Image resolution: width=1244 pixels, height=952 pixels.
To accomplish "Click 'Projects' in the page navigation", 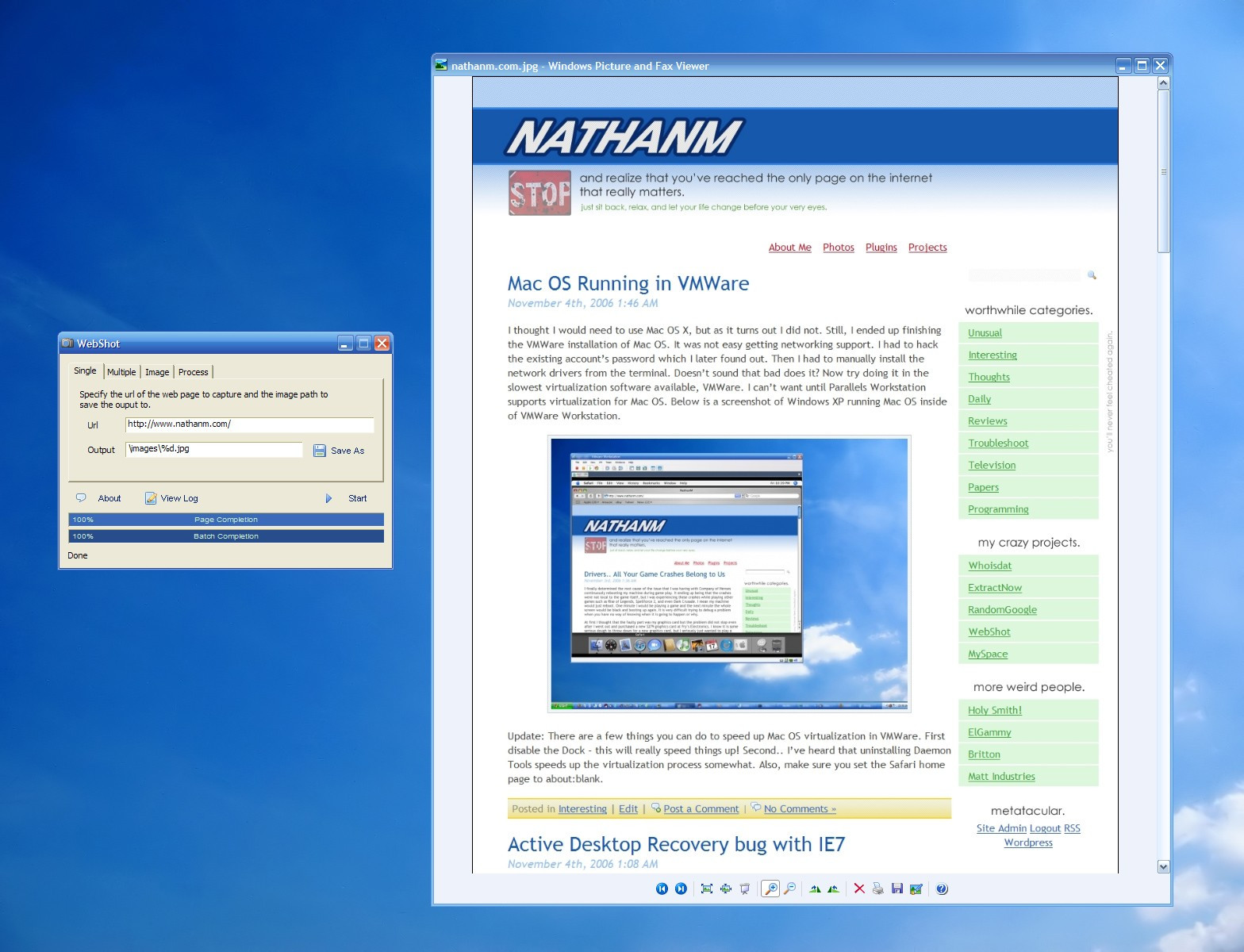I will [x=927, y=248].
